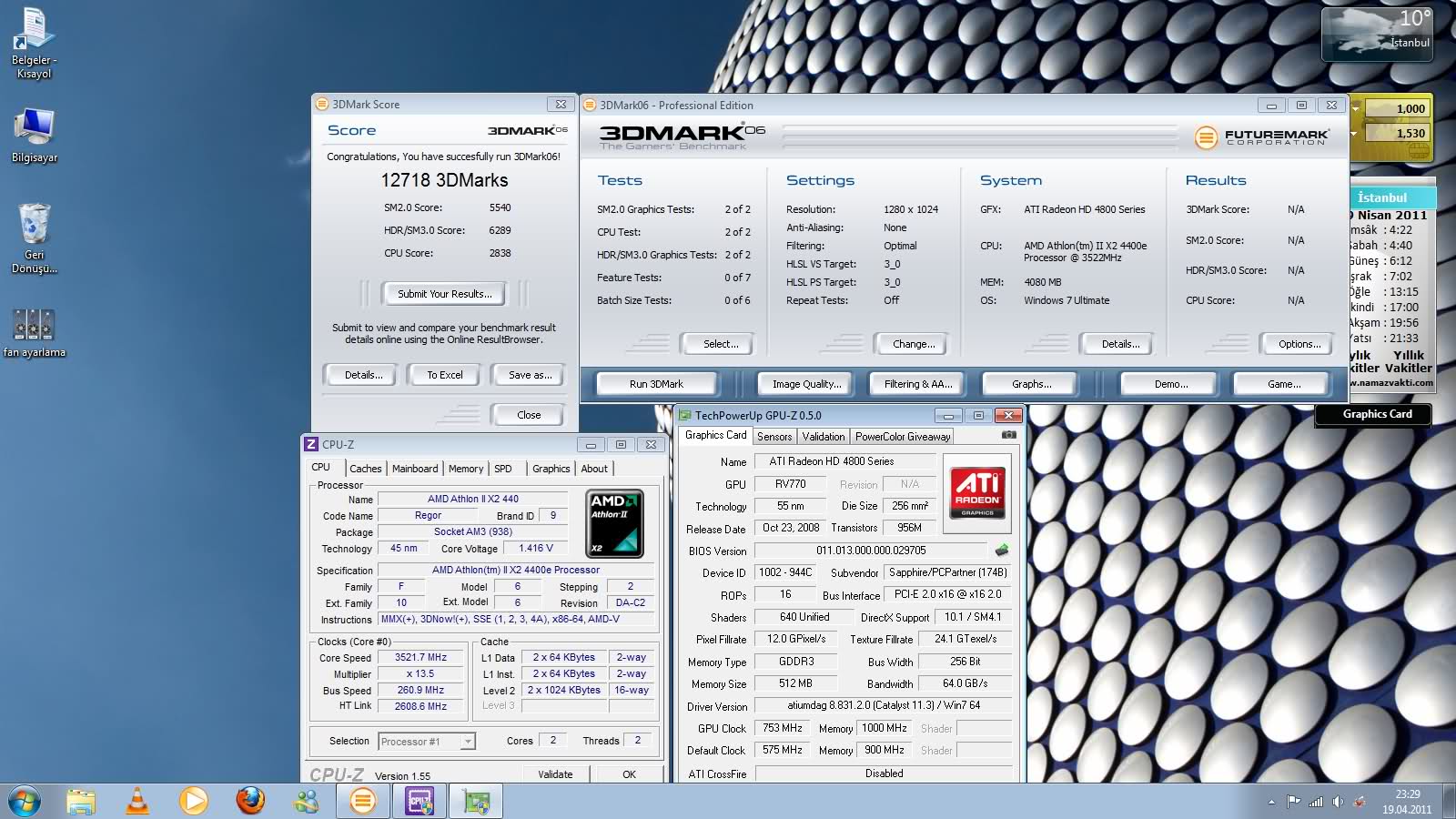Open the Action Center flag tray icon
This screenshot has height=819, width=1456.
click(x=1293, y=802)
